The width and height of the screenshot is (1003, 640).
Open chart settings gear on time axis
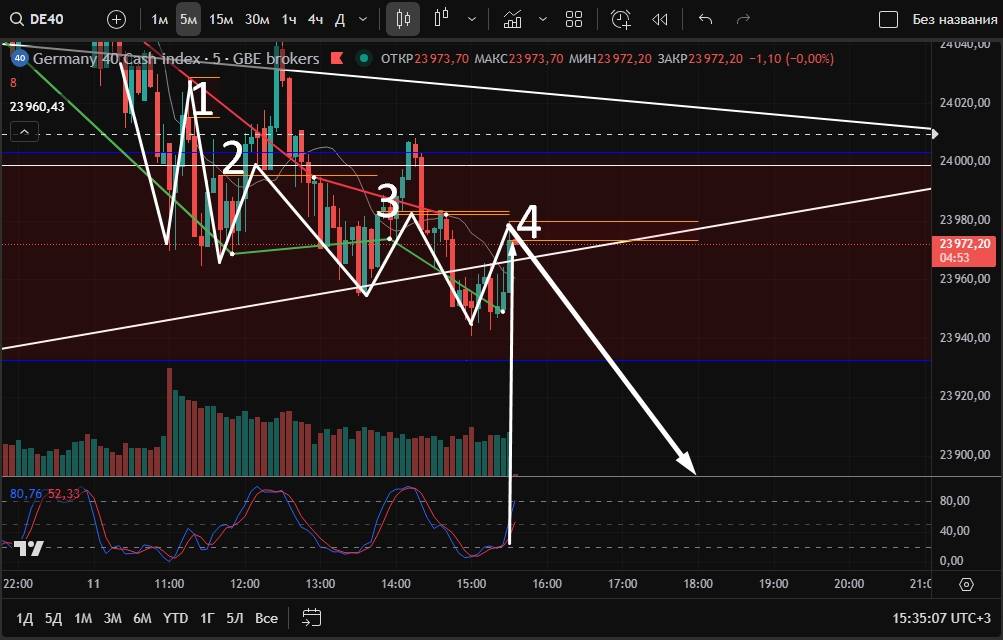(966, 584)
